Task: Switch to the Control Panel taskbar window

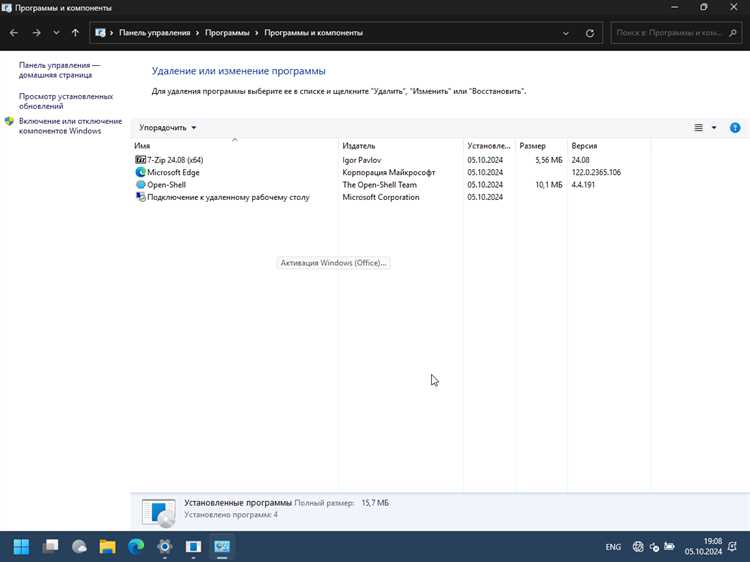Action: coord(222,546)
